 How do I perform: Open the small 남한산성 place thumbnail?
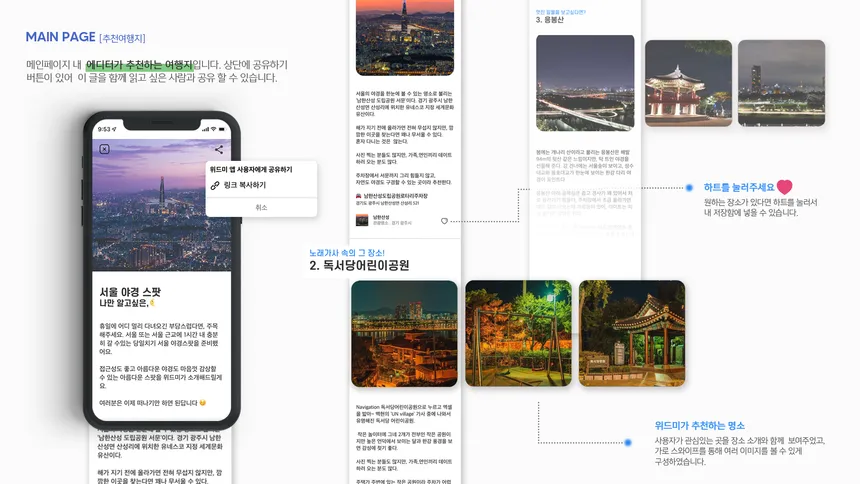coord(362,221)
